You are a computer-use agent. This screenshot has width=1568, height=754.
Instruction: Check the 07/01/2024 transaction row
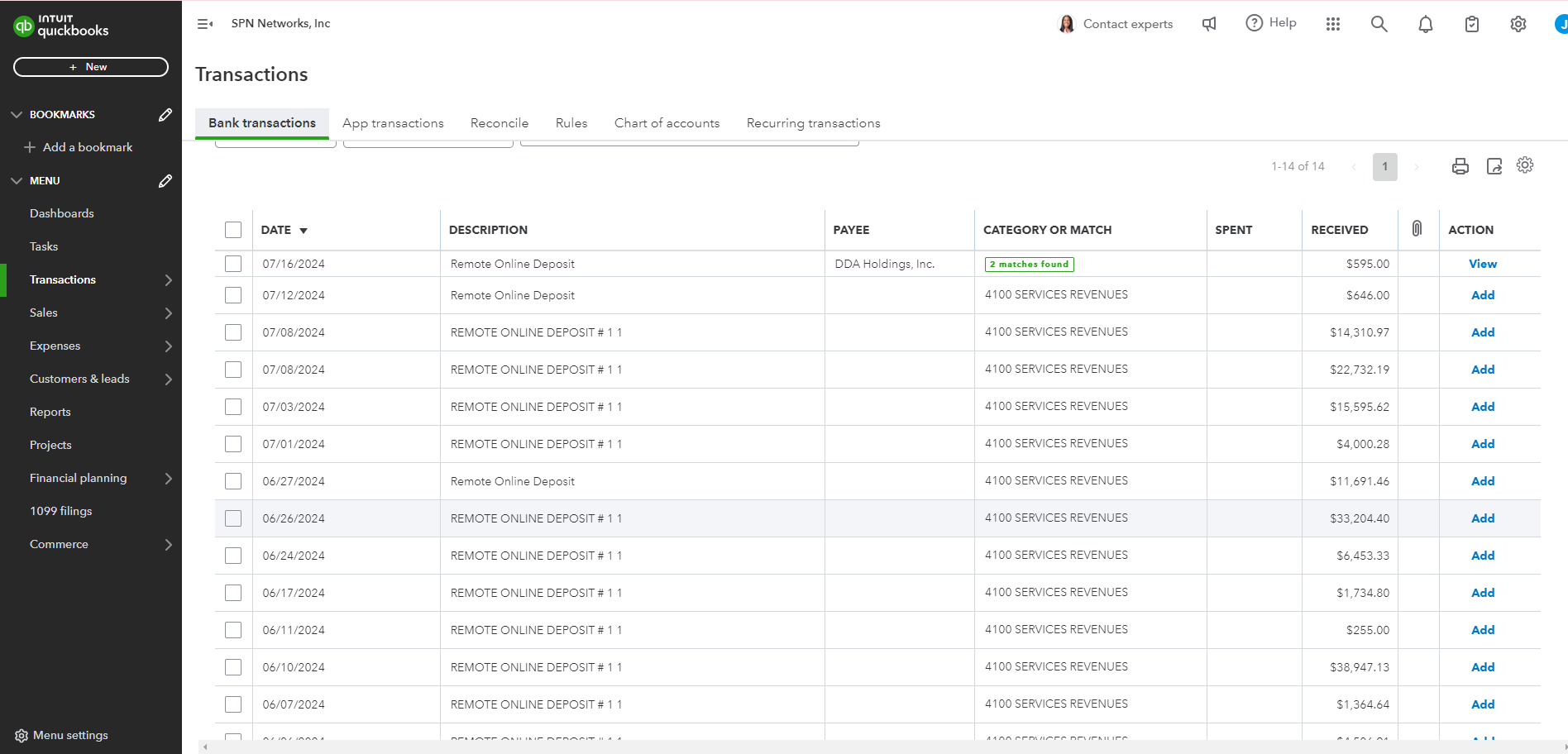[233, 444]
